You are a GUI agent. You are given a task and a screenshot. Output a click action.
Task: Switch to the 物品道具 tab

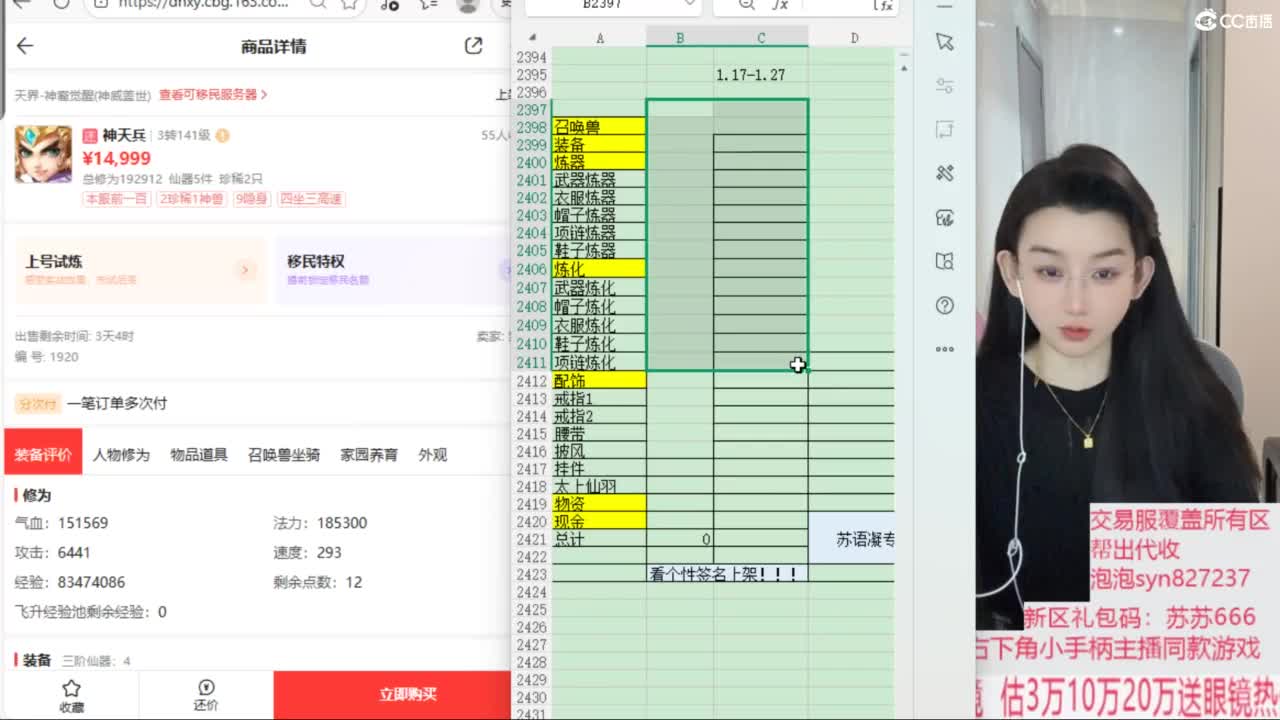199,455
